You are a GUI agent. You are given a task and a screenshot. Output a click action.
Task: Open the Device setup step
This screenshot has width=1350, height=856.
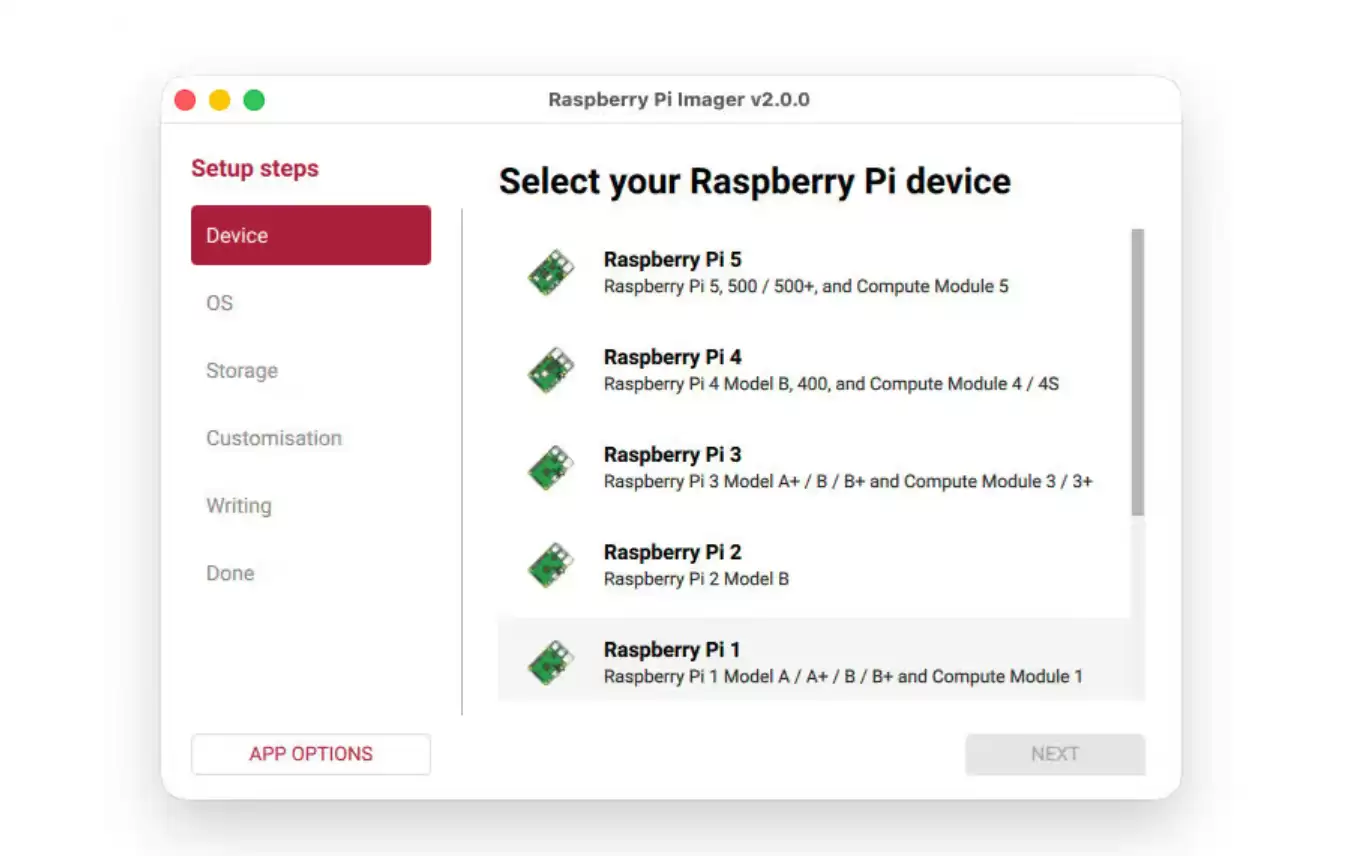(x=310, y=235)
